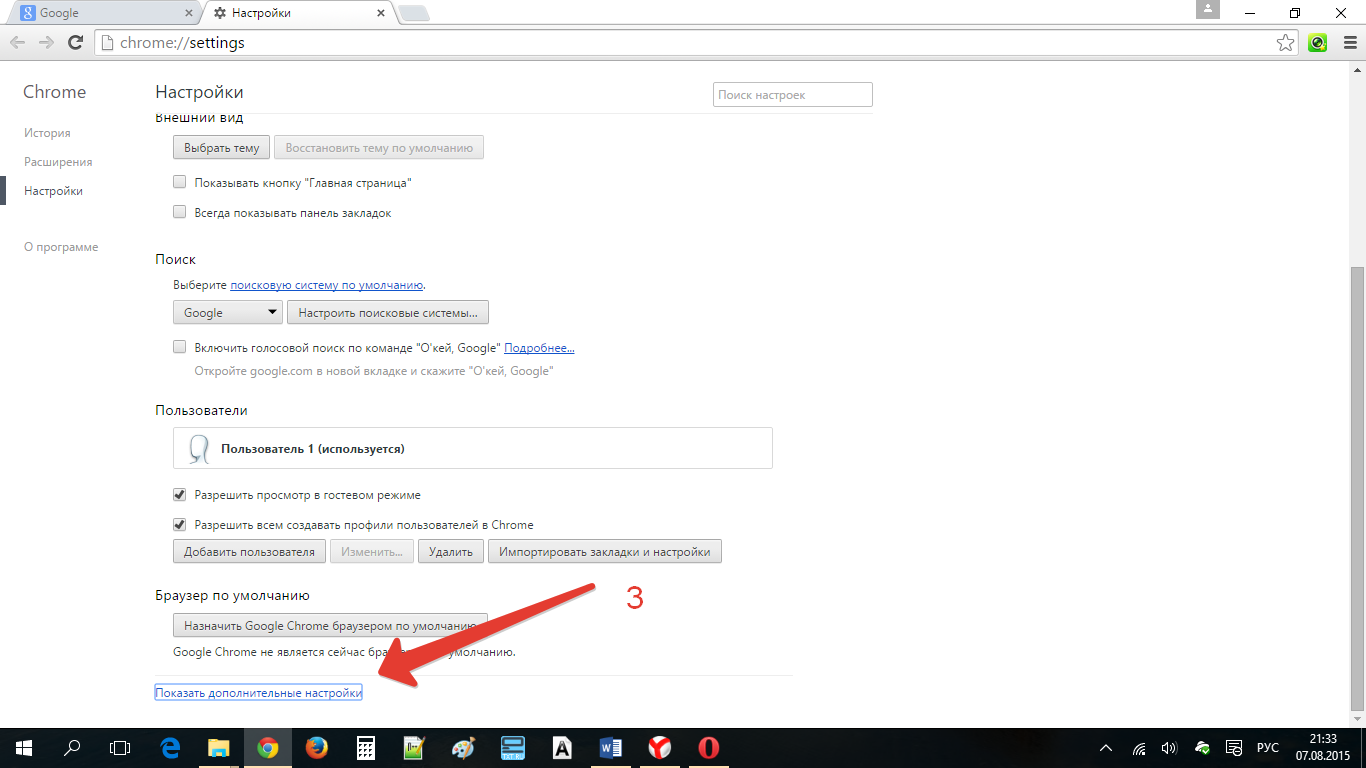Close the Настройки tab

tap(379, 13)
